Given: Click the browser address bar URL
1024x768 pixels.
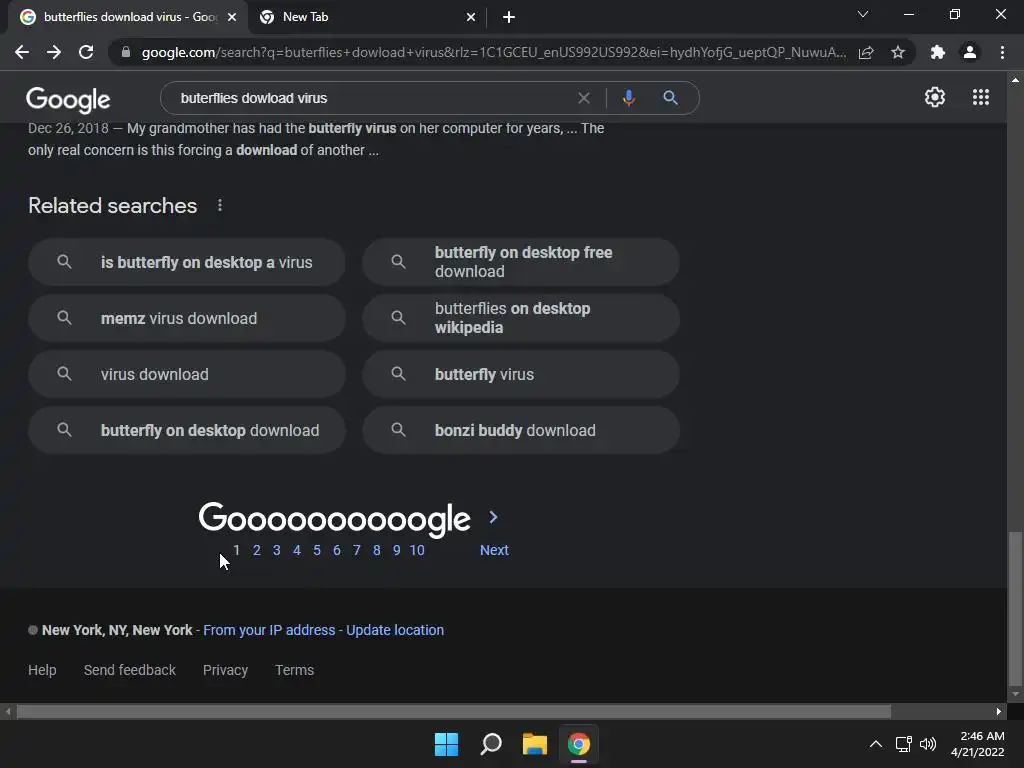Looking at the screenshot, I should pos(494,52).
